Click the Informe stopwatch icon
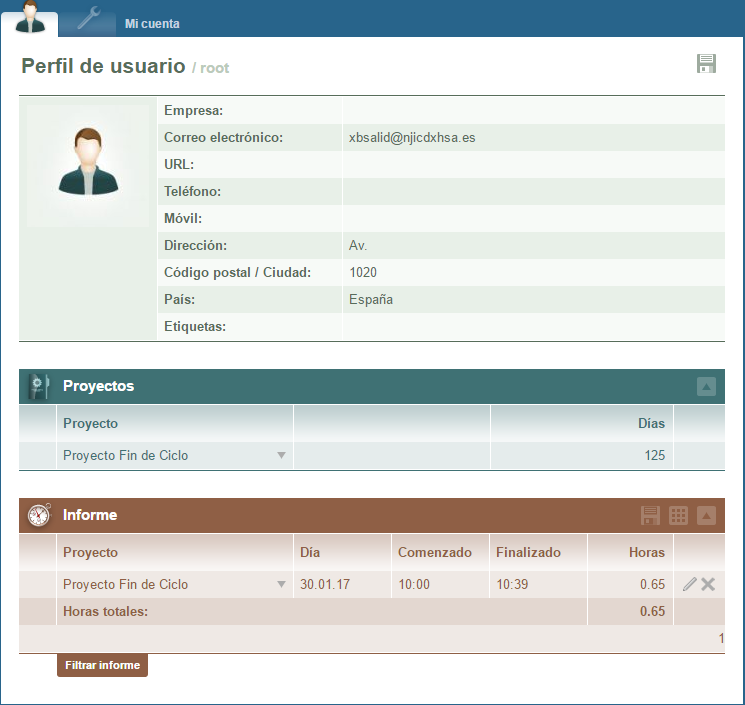Image resolution: width=745 pixels, height=705 pixels. pos(39,515)
